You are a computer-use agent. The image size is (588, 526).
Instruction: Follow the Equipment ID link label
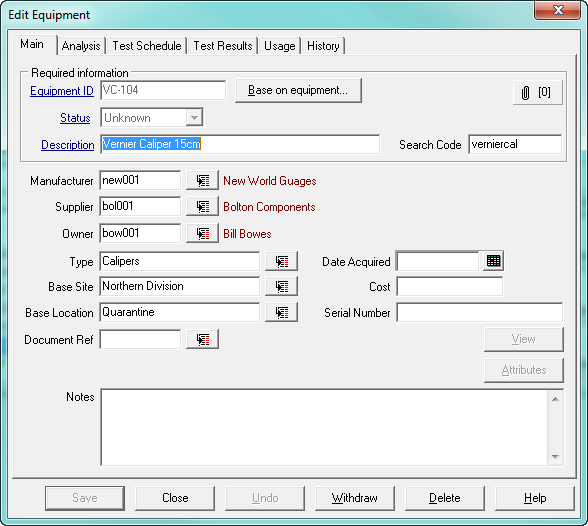coord(62,91)
